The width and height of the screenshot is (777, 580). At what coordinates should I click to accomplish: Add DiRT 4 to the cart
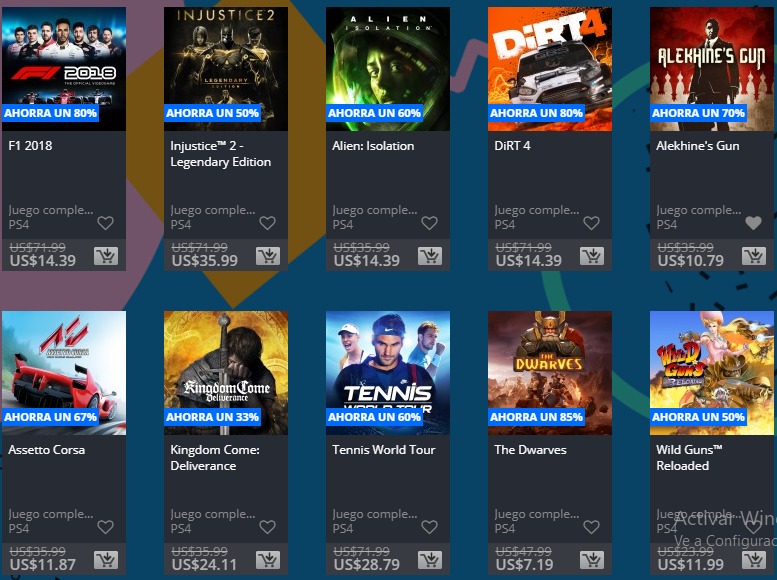592,256
